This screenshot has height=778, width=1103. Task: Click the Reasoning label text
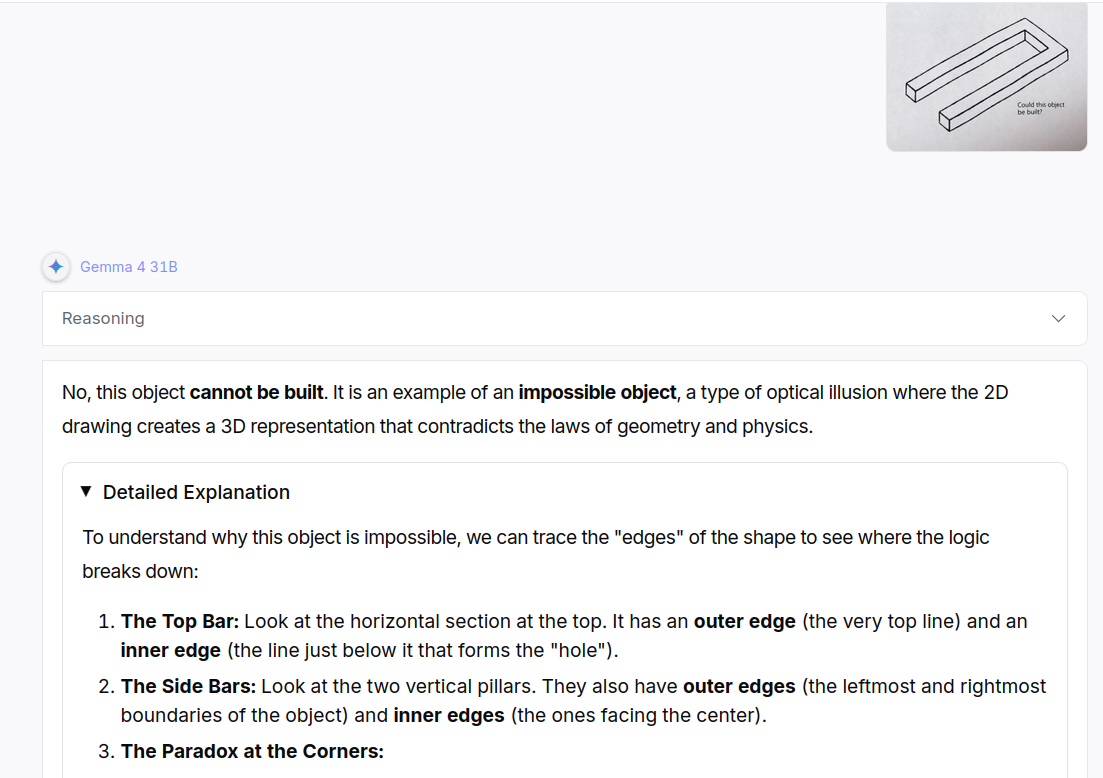click(103, 319)
